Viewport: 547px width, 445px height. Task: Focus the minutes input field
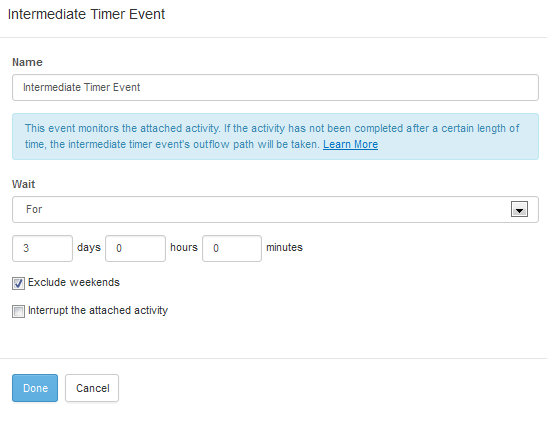coord(232,248)
